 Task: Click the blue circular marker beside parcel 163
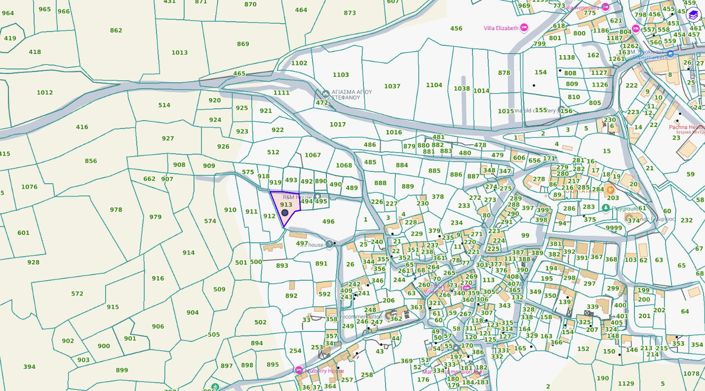670,53
